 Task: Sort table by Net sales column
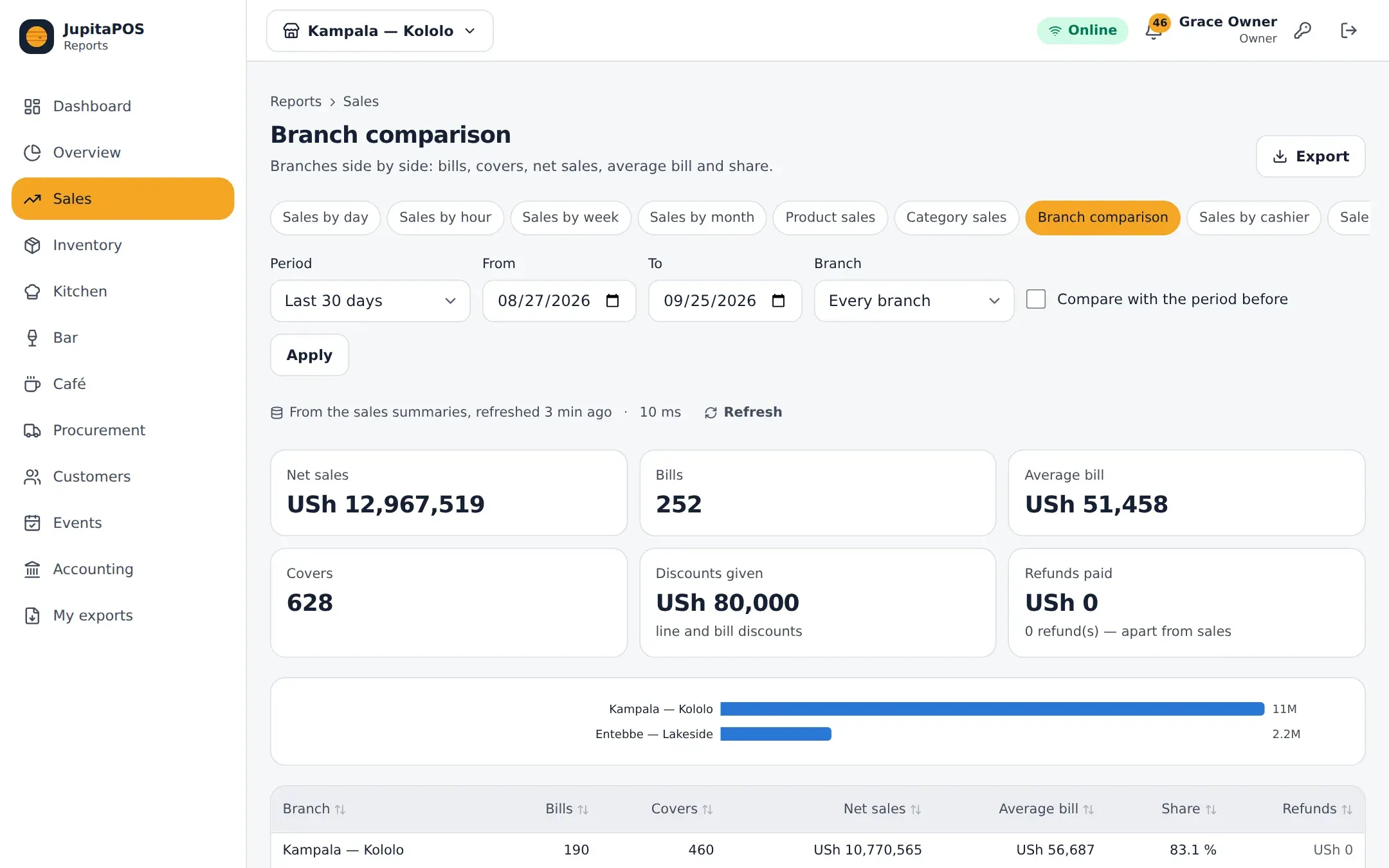882,809
